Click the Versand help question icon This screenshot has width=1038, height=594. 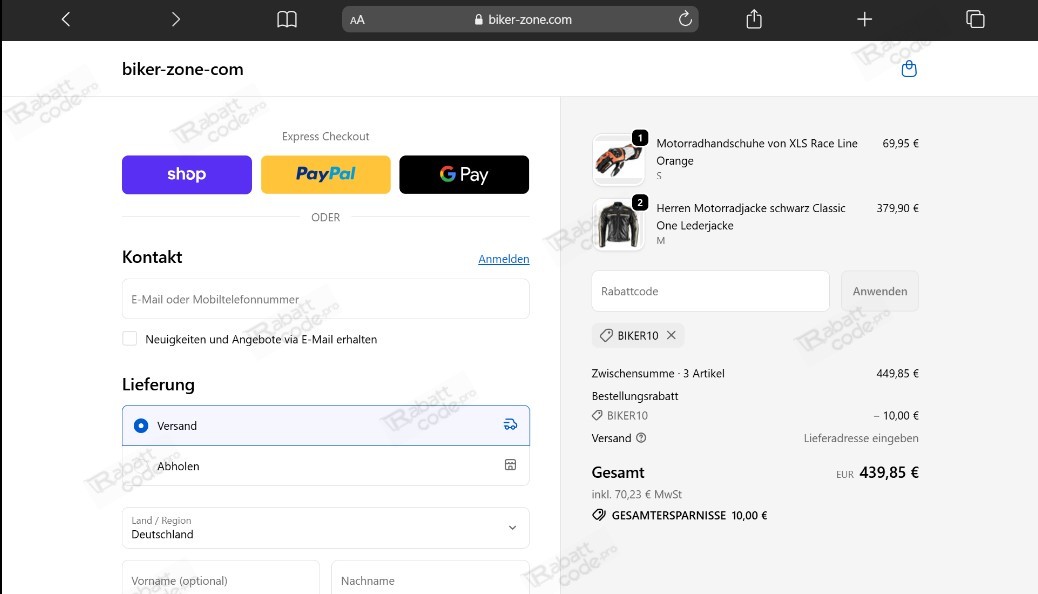pos(641,438)
